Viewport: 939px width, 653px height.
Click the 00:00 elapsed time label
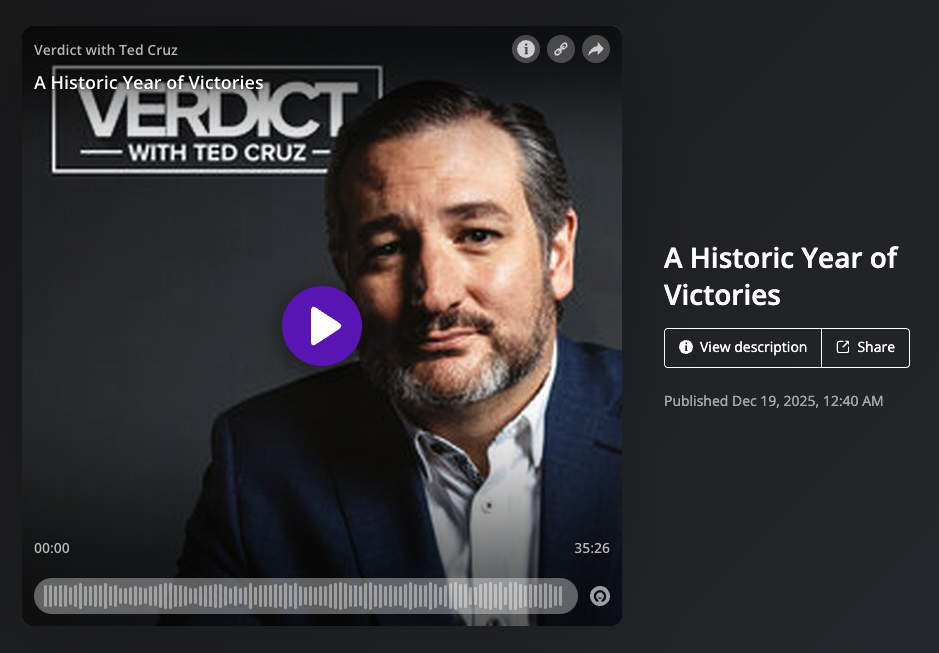(52, 548)
